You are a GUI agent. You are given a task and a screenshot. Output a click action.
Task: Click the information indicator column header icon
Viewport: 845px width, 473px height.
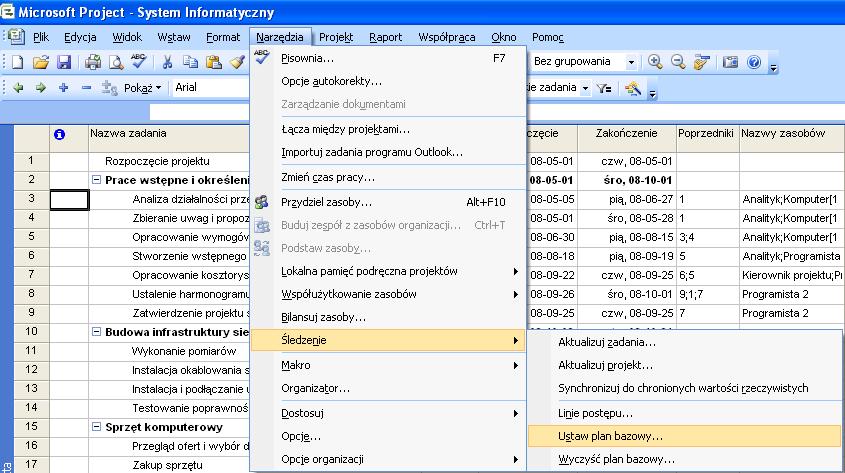pyautogui.click(x=59, y=134)
